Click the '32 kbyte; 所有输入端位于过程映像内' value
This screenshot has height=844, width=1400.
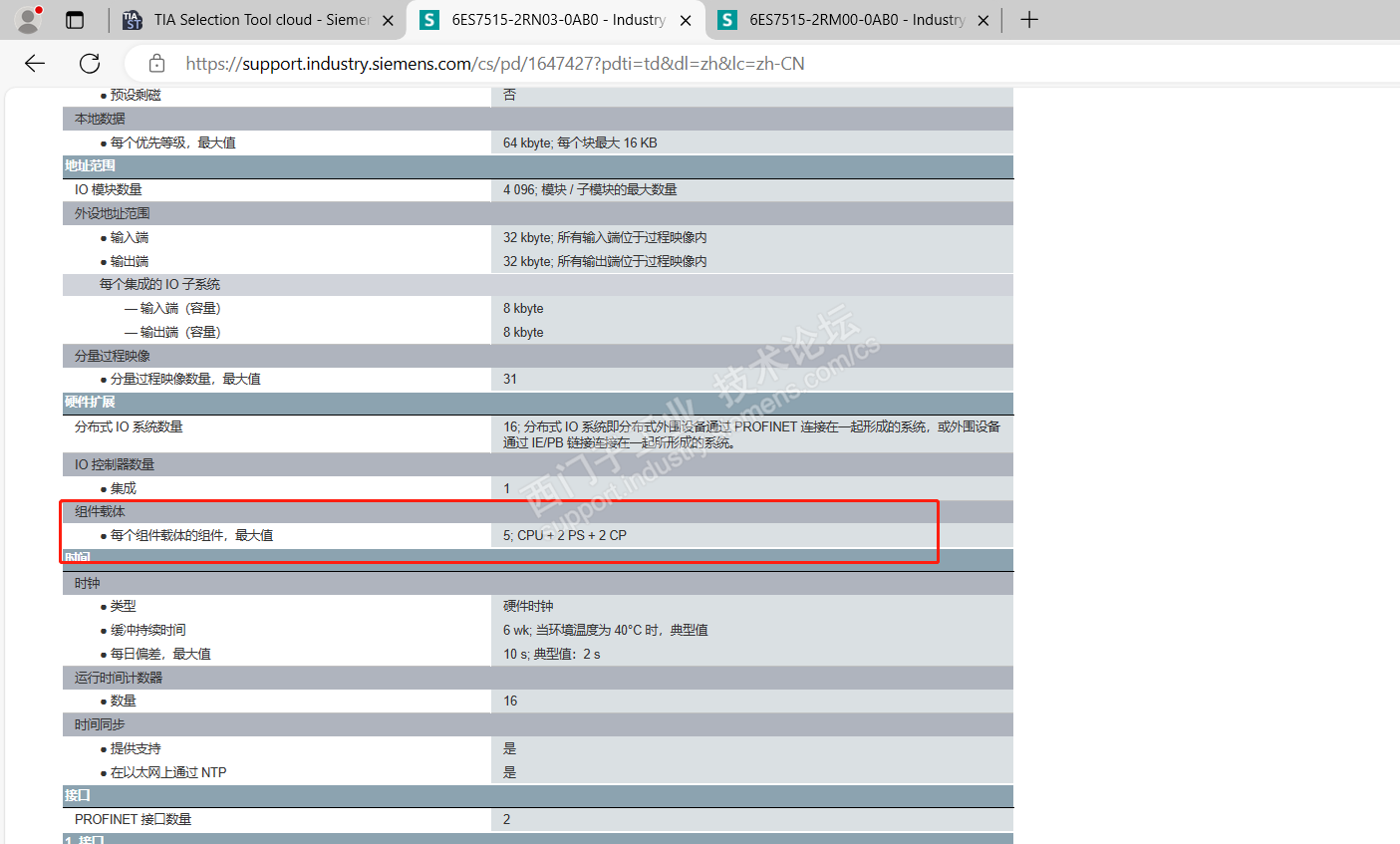[x=605, y=237]
